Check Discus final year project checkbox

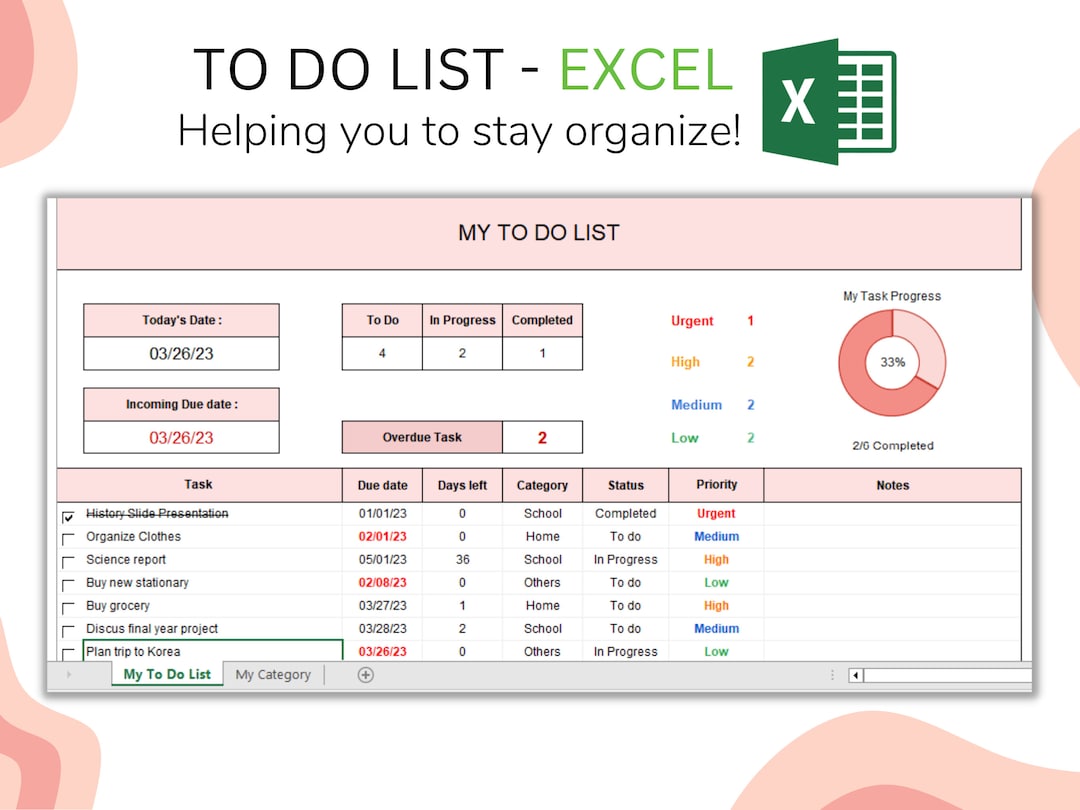coord(68,632)
